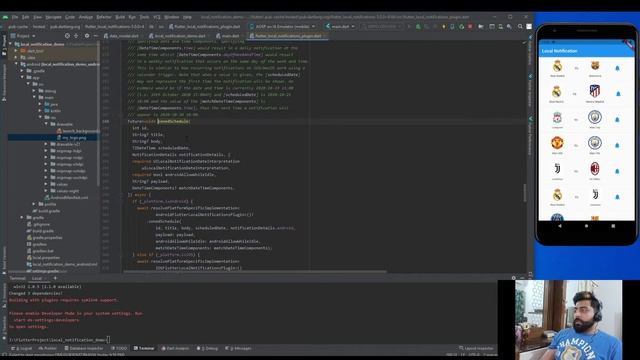
Task: Collapse the local_notification_demo root folder
Action: click(11, 44)
